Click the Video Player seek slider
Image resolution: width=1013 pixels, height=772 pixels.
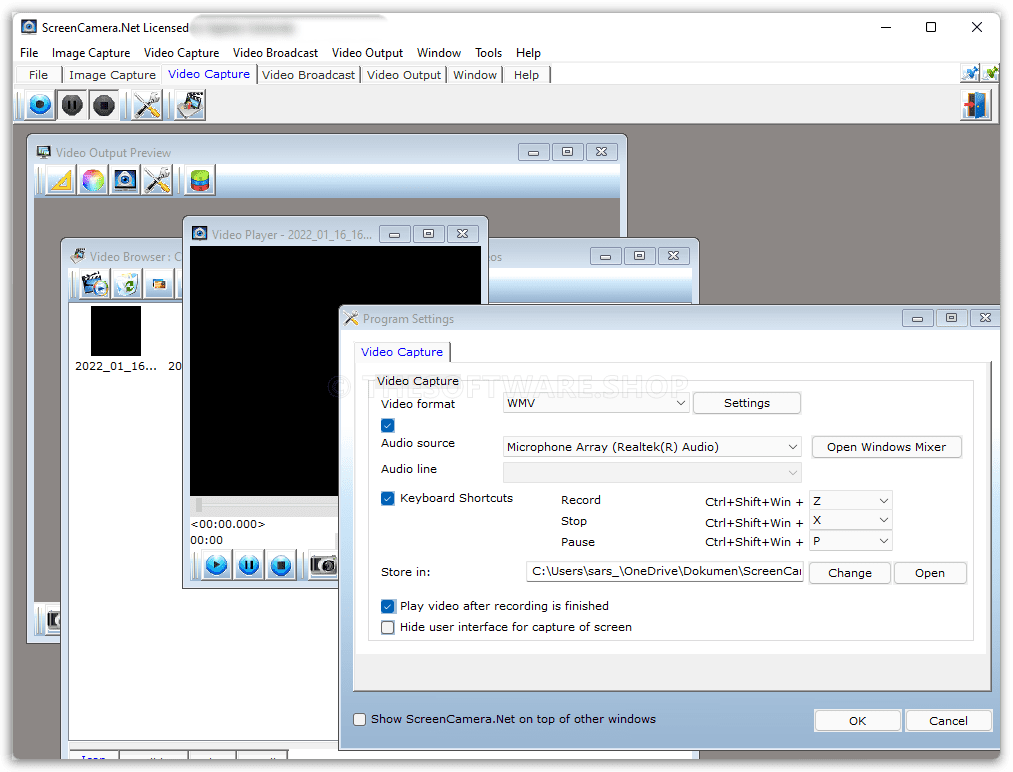263,506
